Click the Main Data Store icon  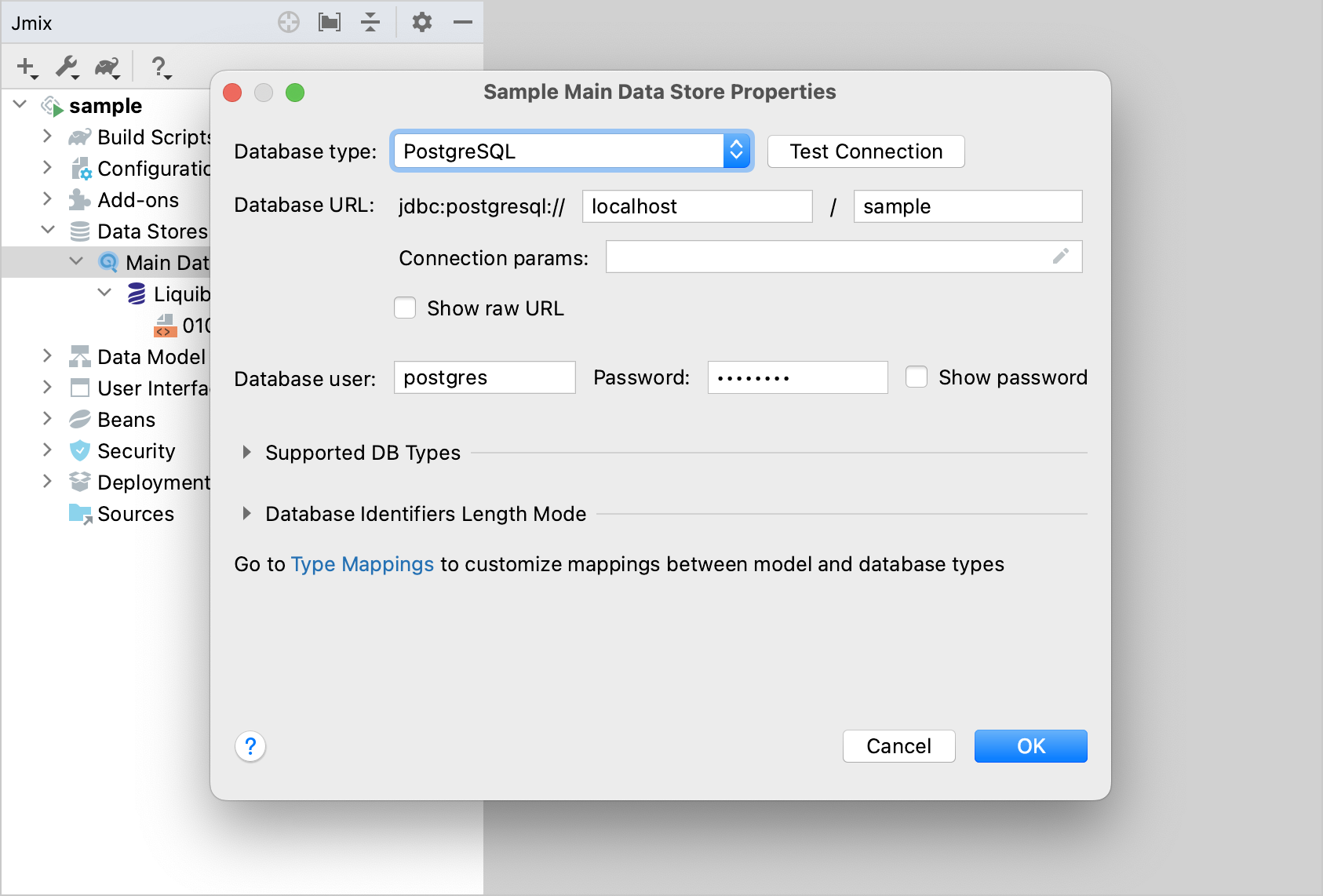pyautogui.click(x=108, y=263)
